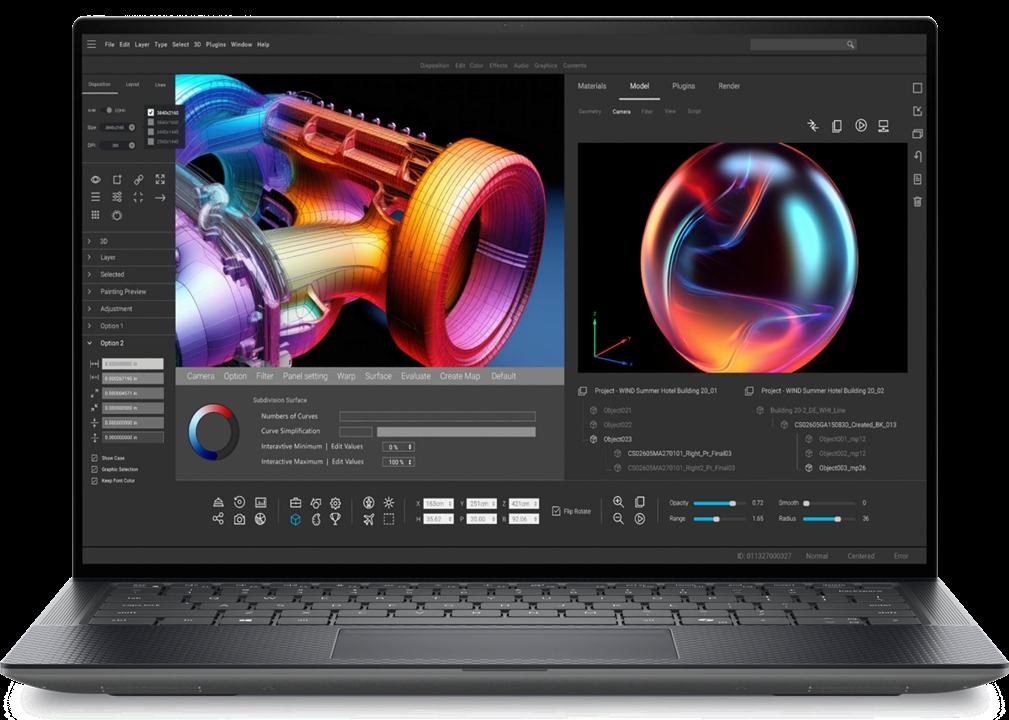Image resolution: width=1009 pixels, height=720 pixels.
Task: Toggle the Graphic Selection checkbox
Action: click(95, 469)
